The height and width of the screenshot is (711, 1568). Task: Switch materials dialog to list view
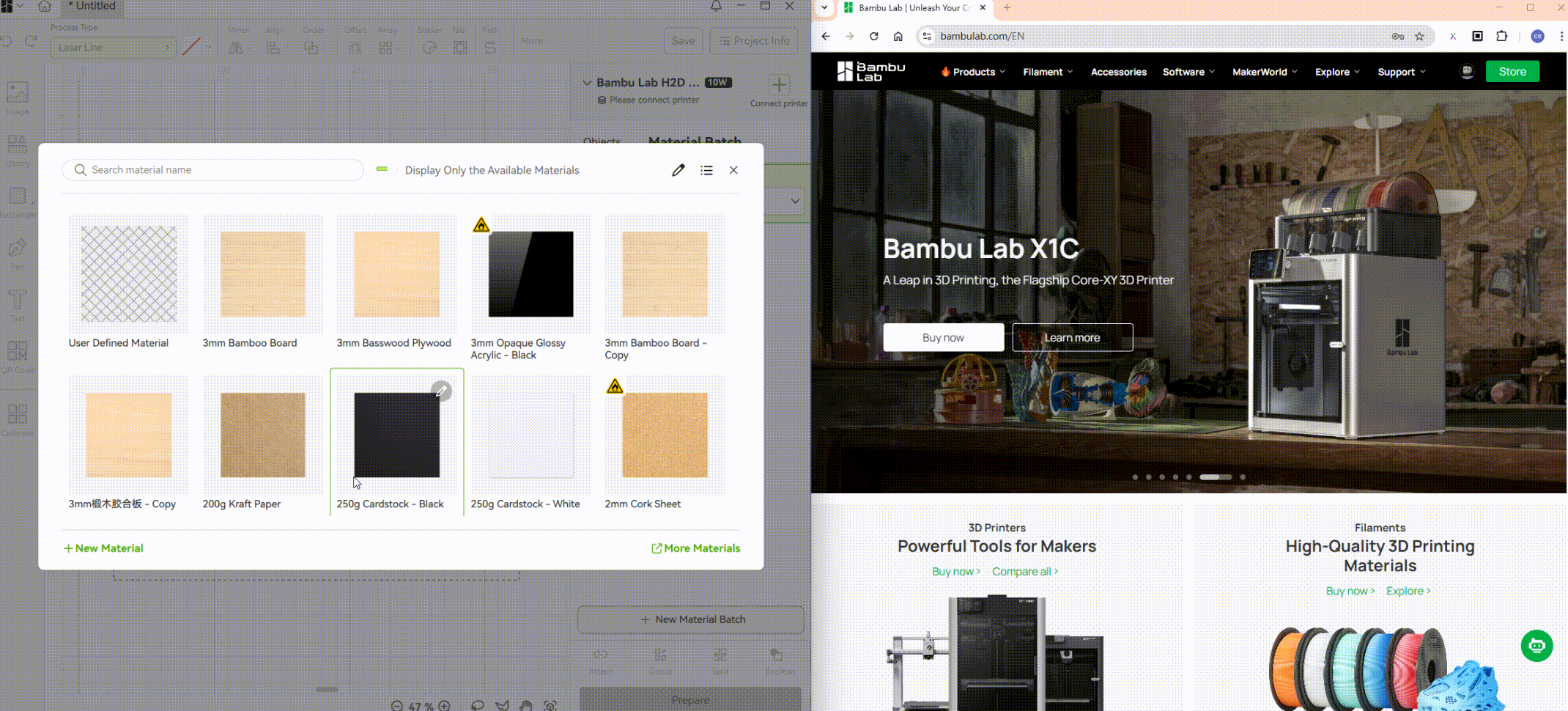point(706,170)
